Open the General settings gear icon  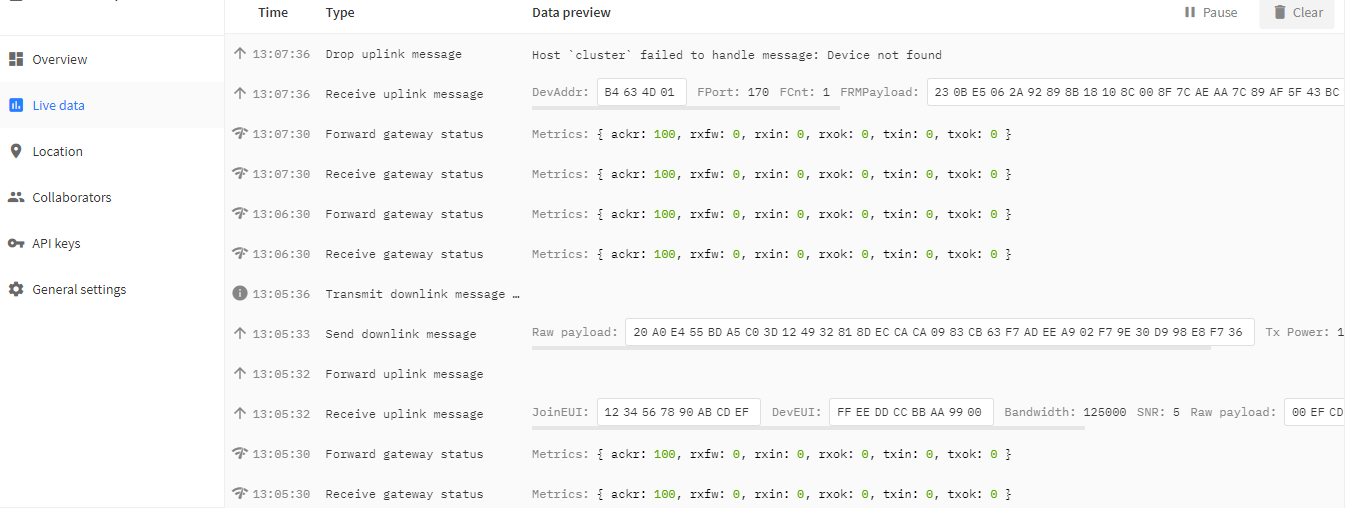(16, 289)
